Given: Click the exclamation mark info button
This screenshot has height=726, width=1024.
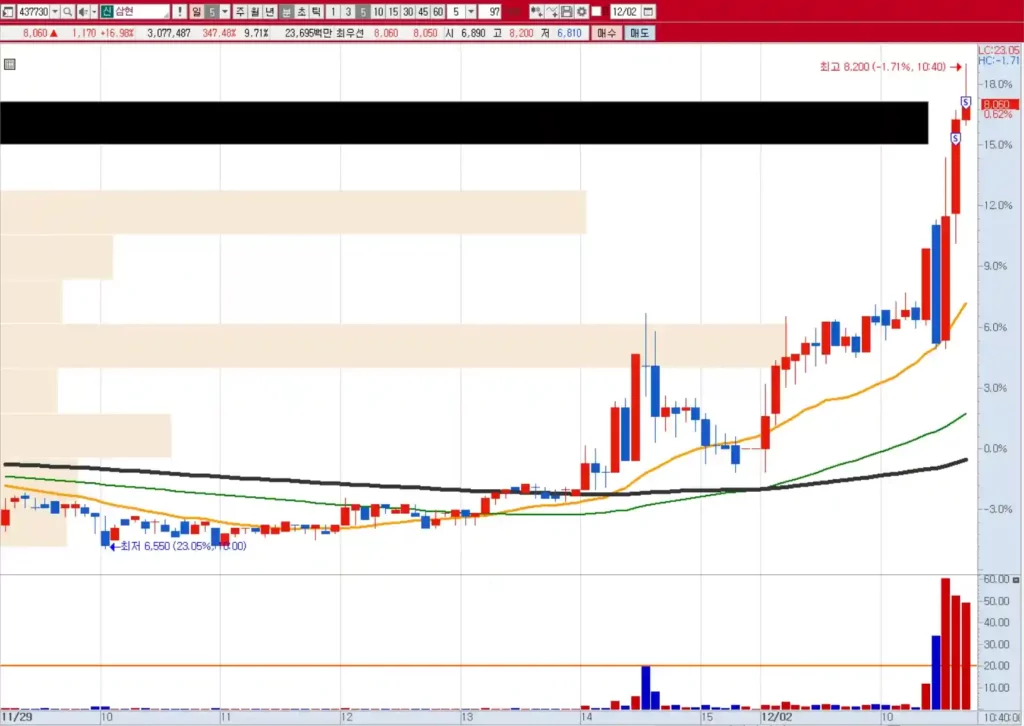Looking at the screenshot, I should coord(180,12).
